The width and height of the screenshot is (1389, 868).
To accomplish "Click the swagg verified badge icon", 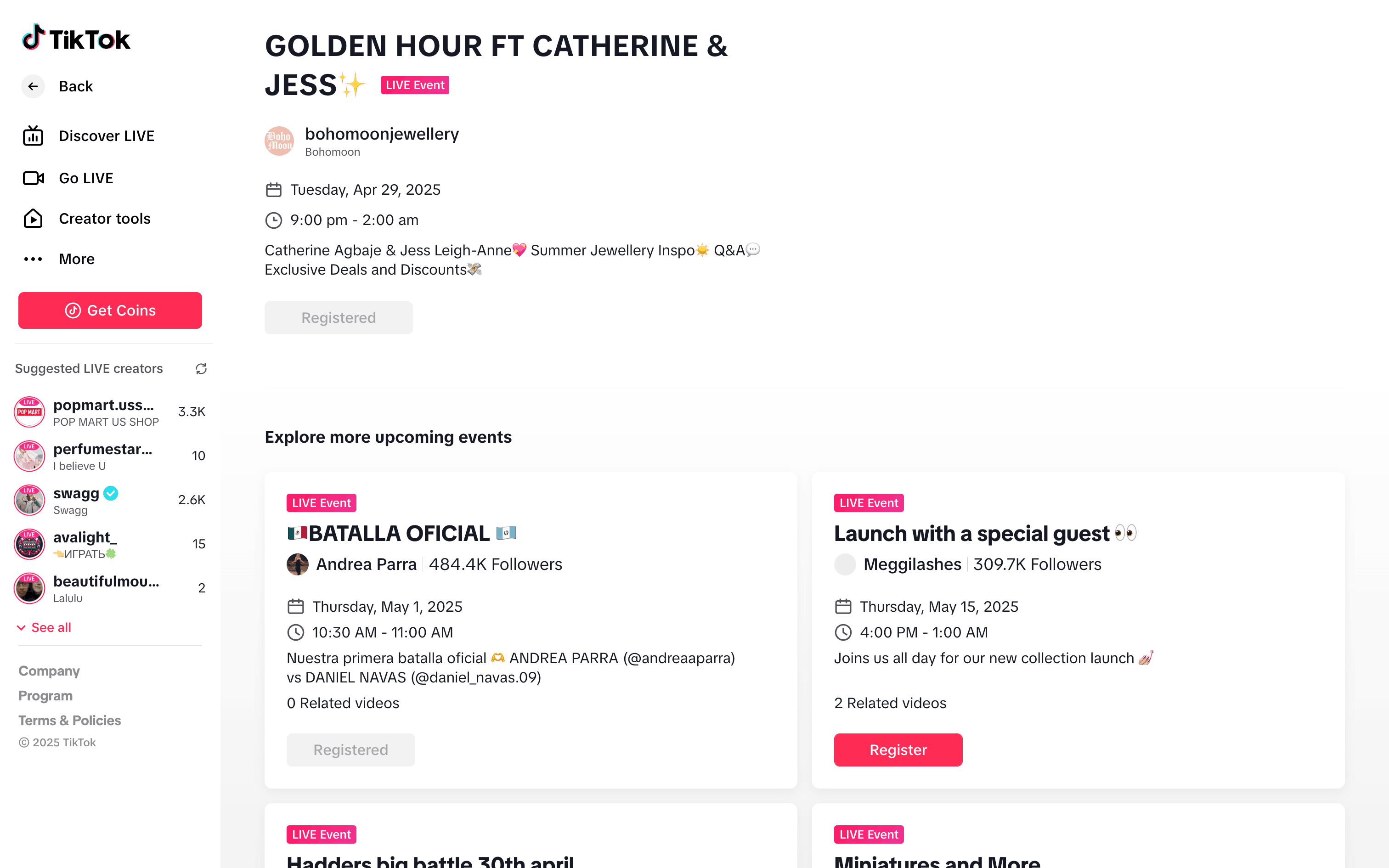I will click(x=111, y=493).
